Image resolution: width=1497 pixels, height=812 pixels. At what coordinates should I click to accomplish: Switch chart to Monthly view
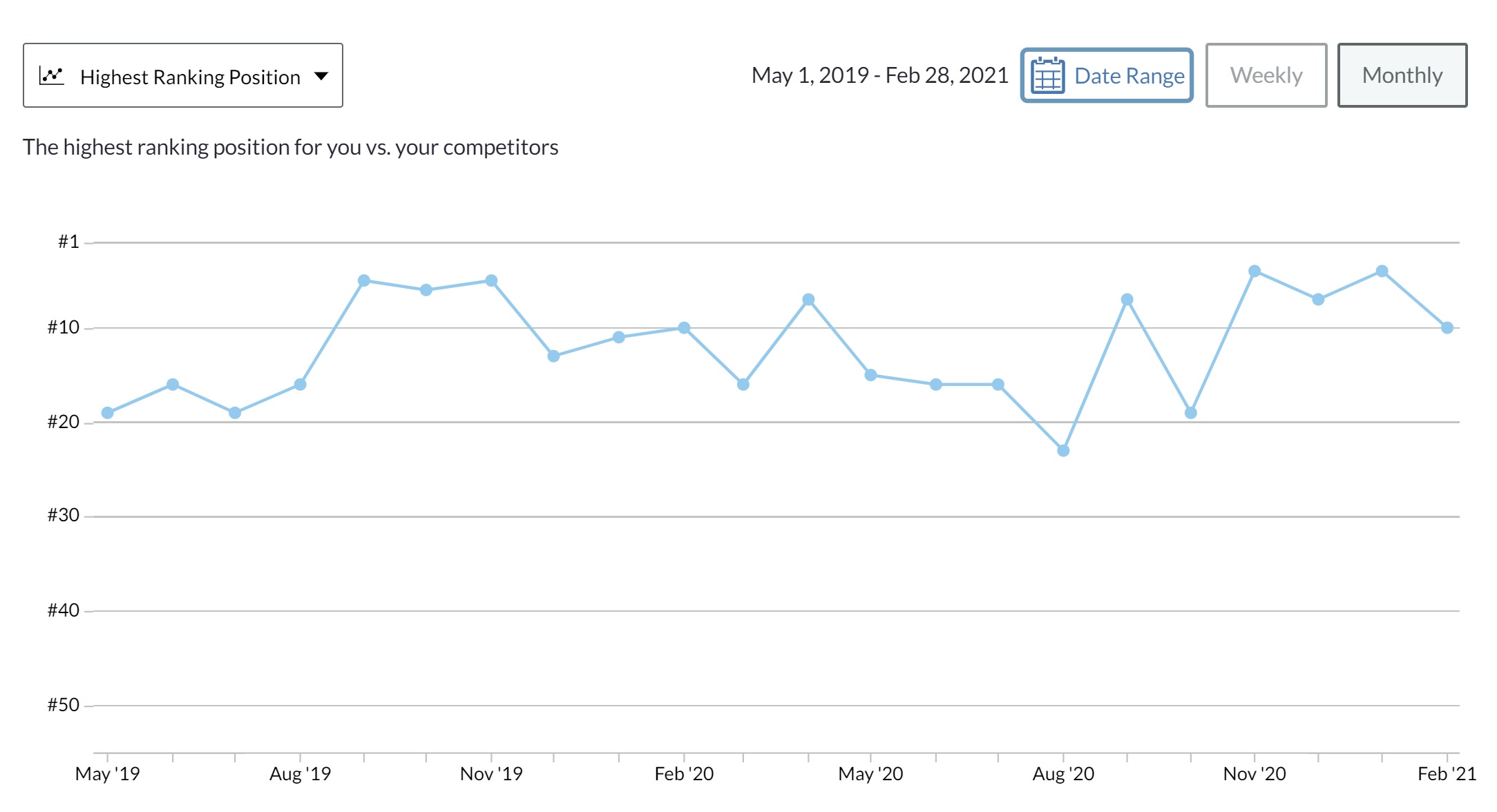click(1402, 75)
